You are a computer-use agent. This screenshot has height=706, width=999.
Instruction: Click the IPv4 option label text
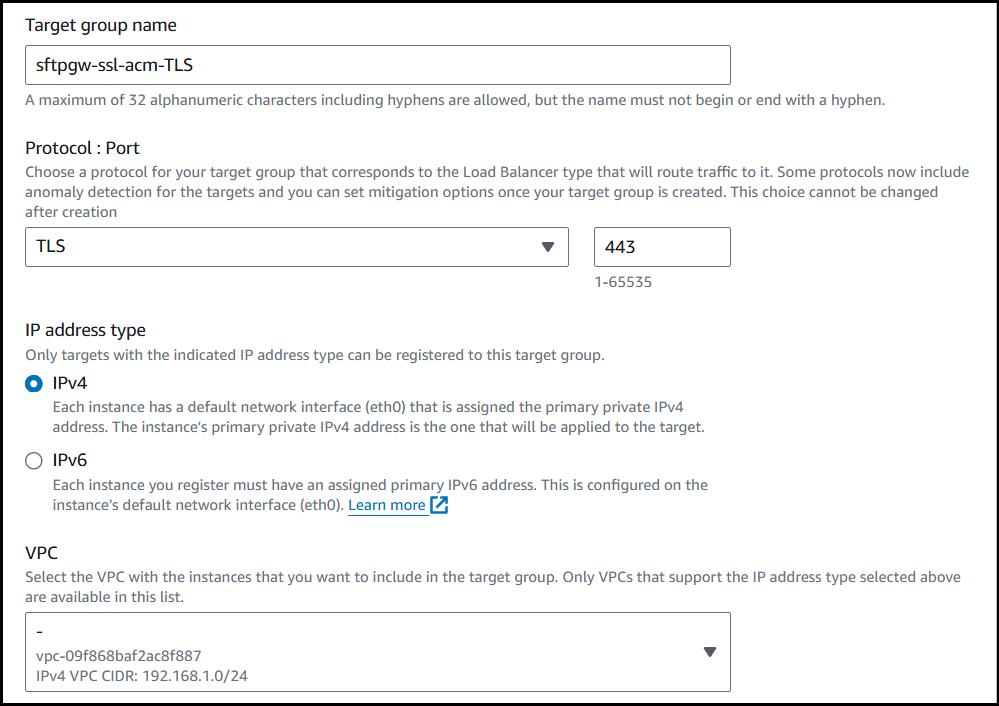[x=70, y=383]
